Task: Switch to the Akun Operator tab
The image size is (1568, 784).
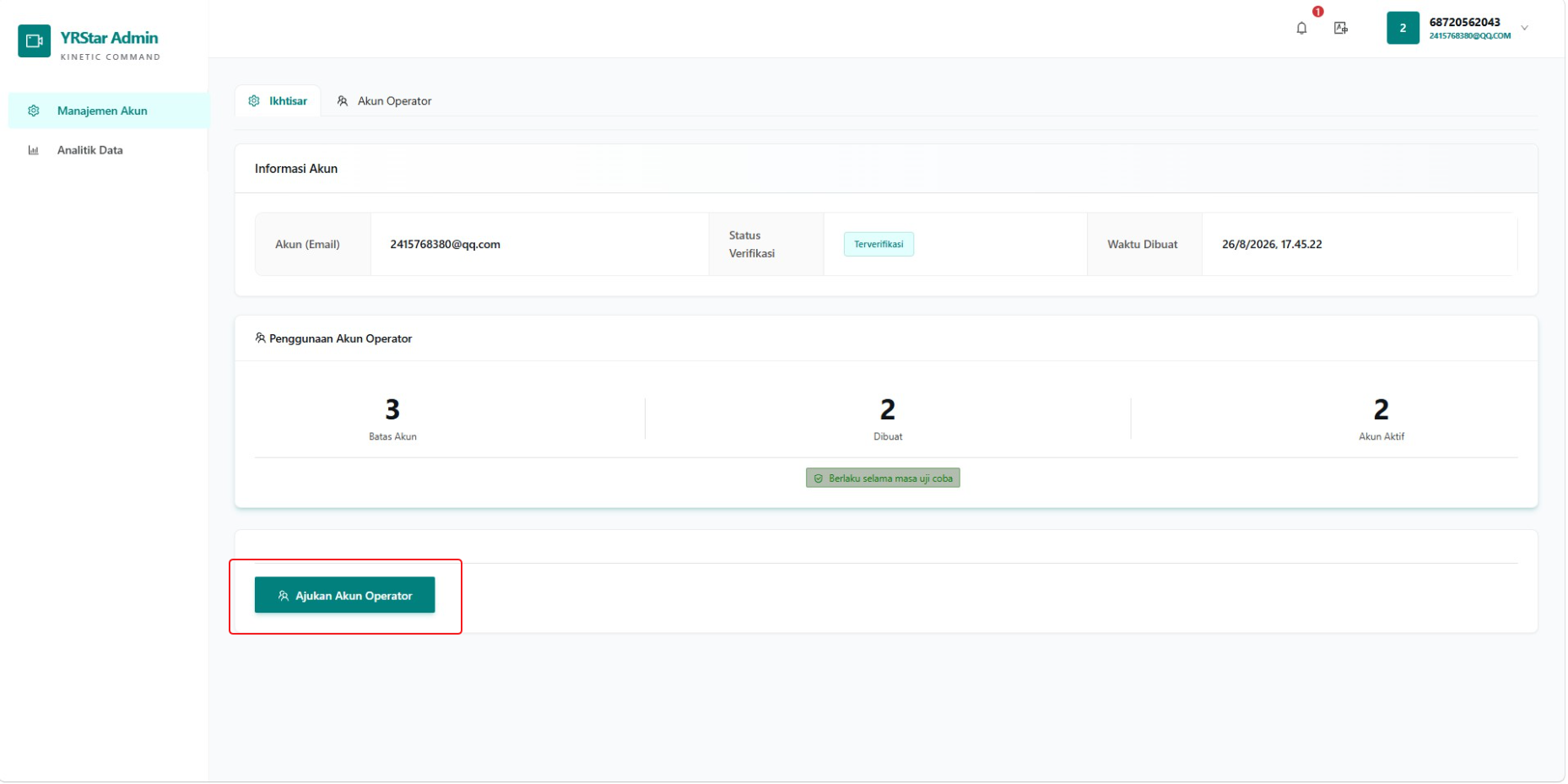Action: [x=385, y=100]
